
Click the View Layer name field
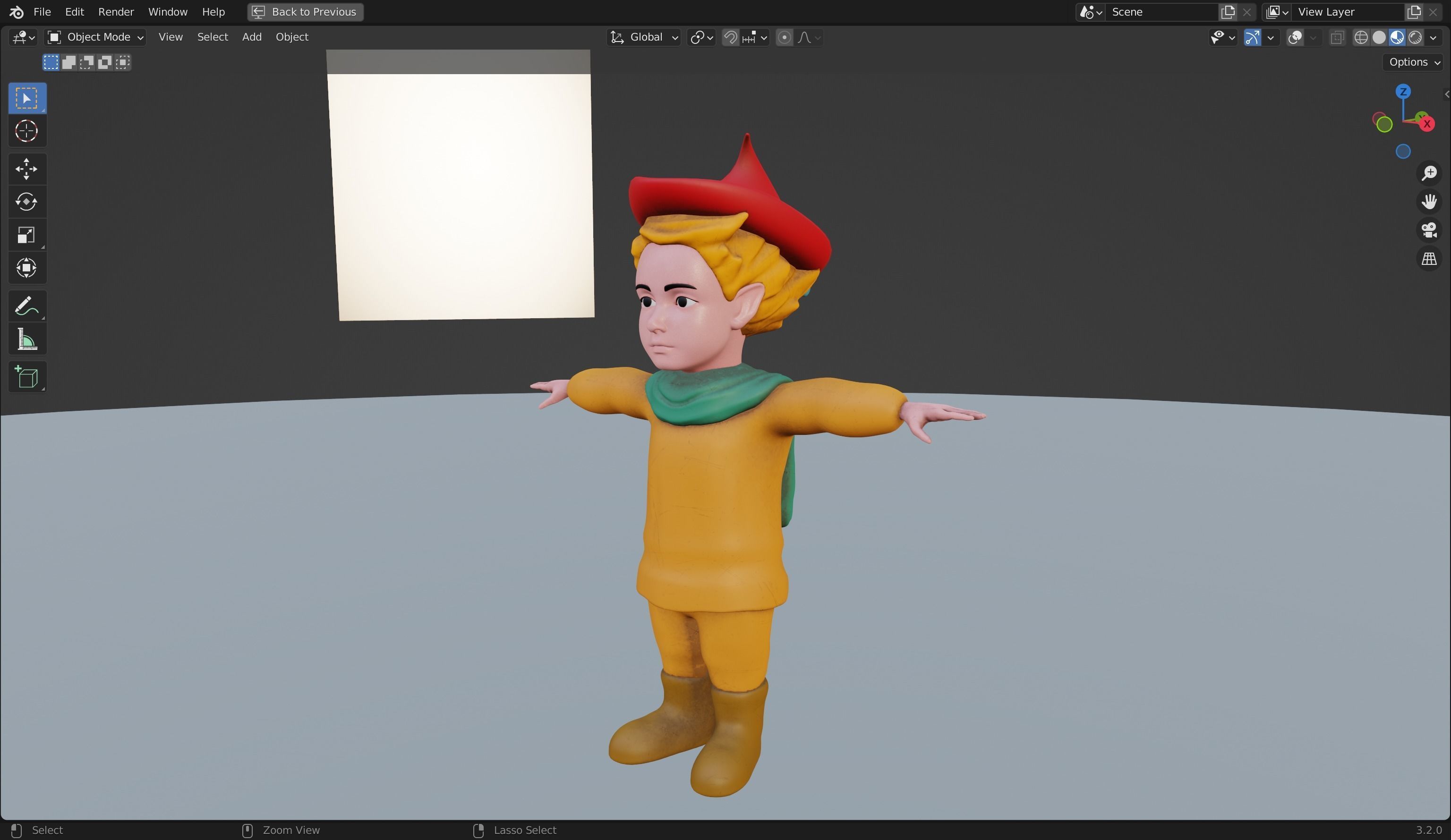point(1348,11)
